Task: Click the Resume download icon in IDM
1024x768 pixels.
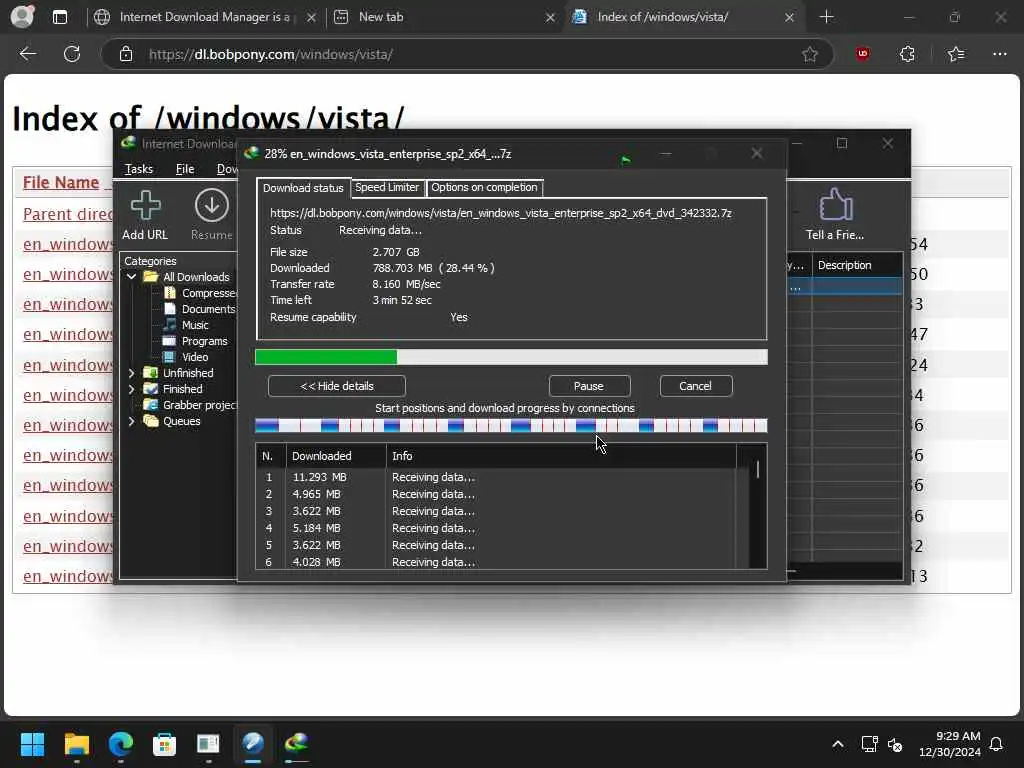Action: point(212,206)
